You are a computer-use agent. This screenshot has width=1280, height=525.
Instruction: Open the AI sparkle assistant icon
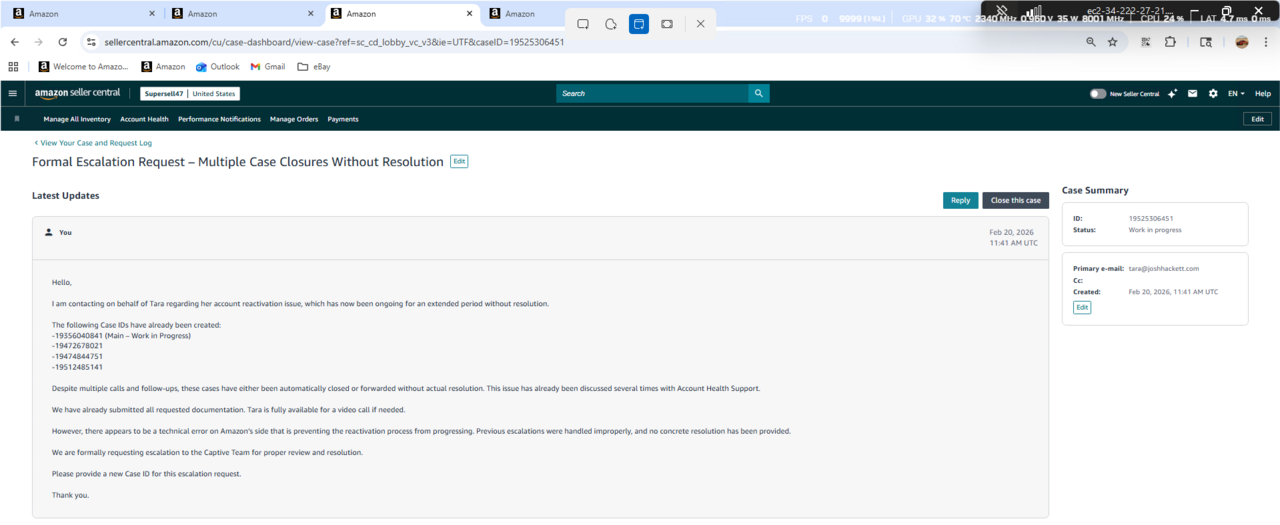pyautogui.click(x=1172, y=93)
